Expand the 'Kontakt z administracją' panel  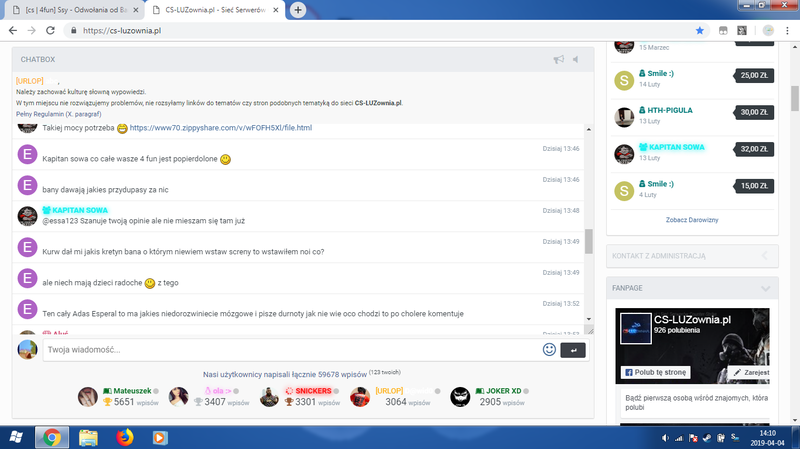click(x=765, y=257)
